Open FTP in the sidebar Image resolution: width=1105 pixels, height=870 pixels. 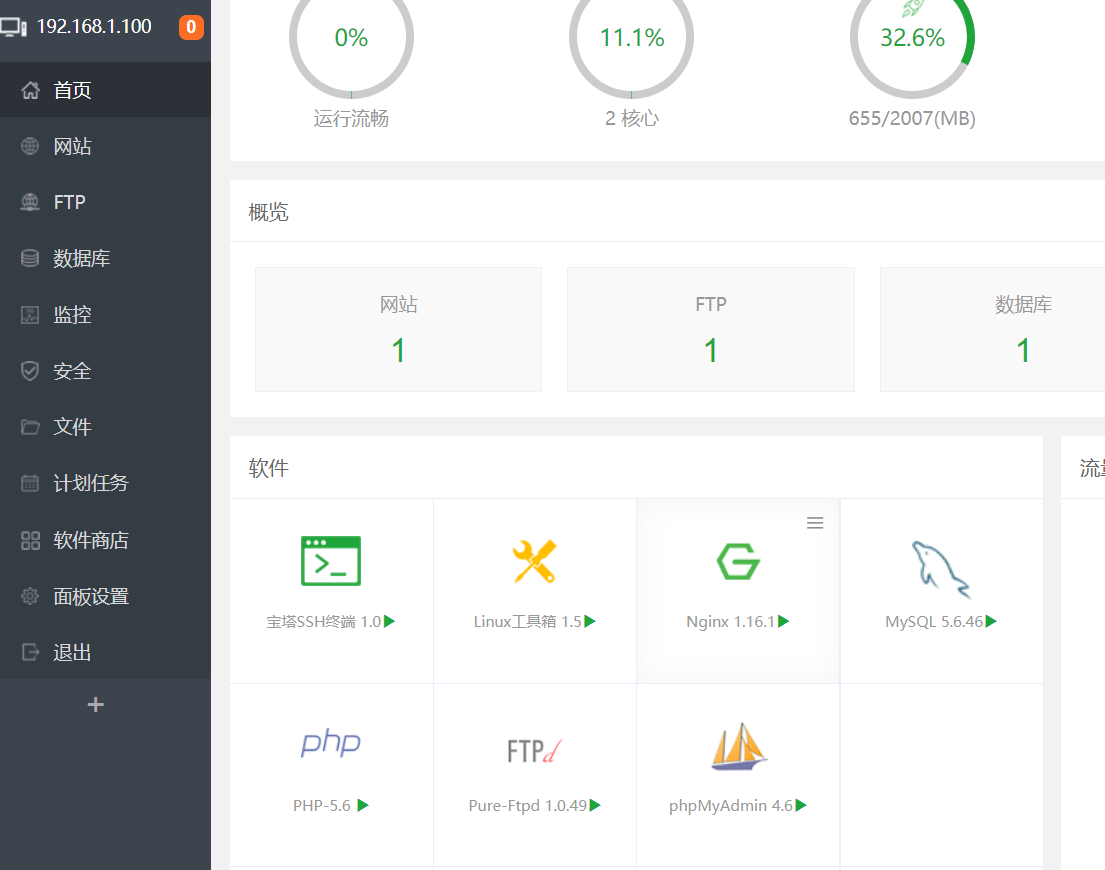pyautogui.click(x=105, y=202)
